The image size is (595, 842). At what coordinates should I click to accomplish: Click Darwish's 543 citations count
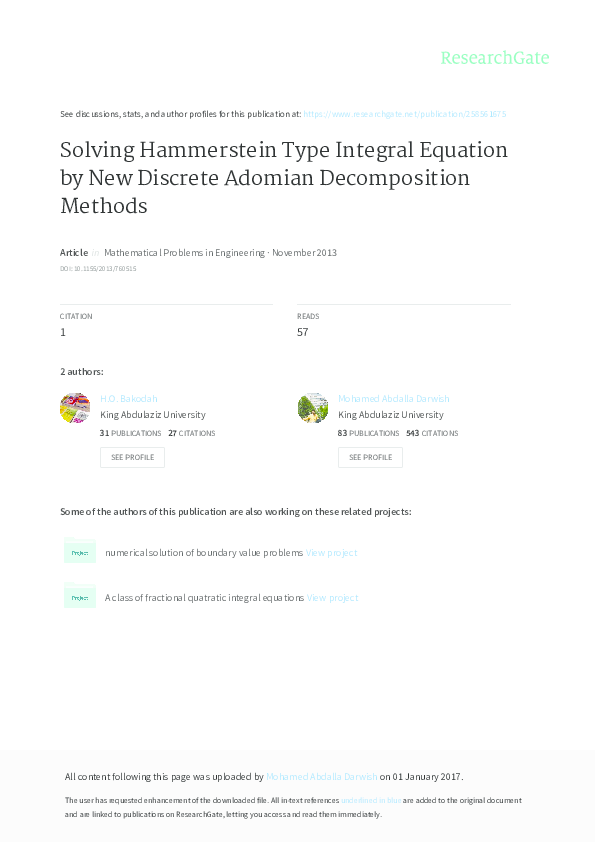(413, 433)
